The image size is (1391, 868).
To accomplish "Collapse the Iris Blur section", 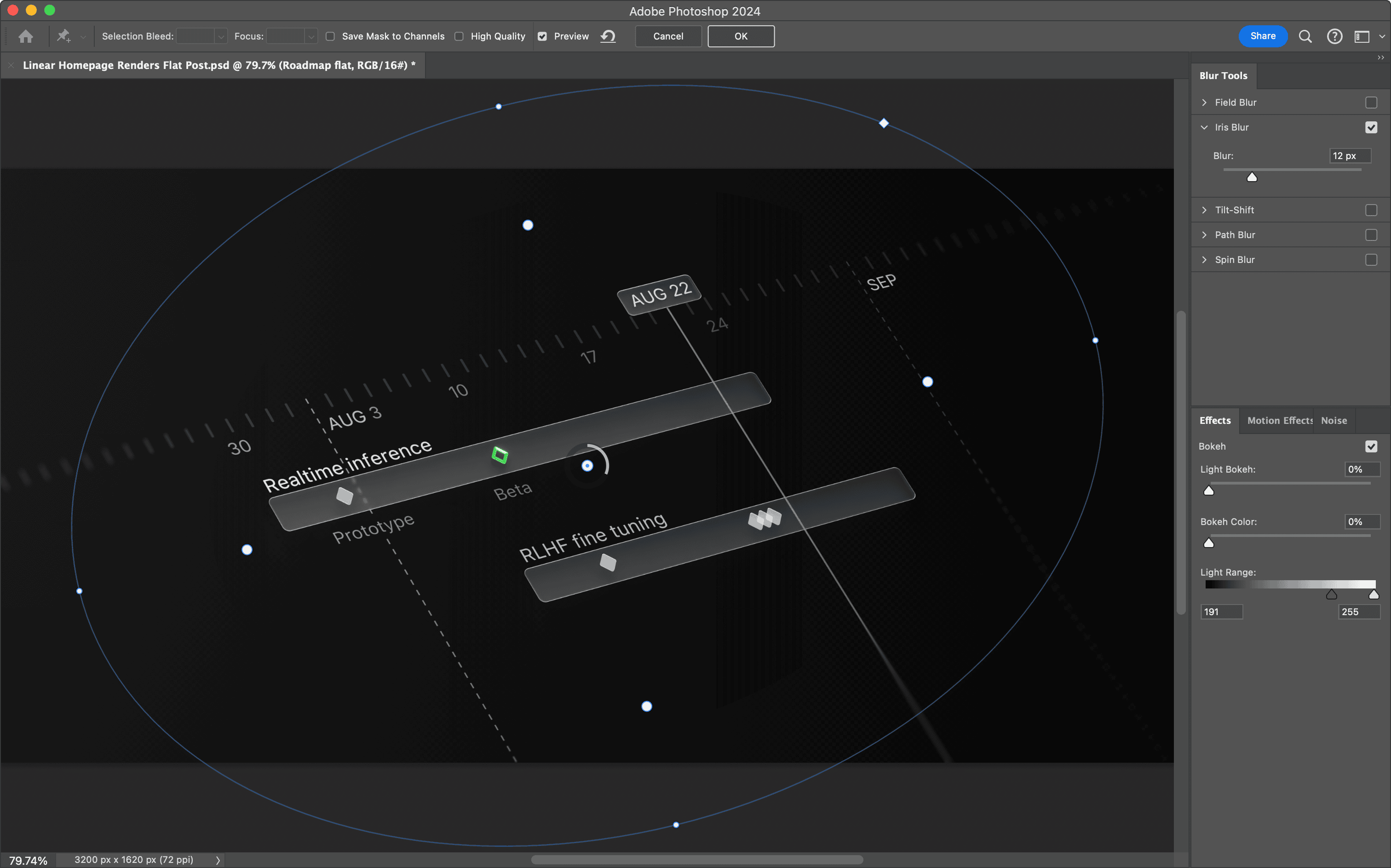I will [x=1204, y=127].
